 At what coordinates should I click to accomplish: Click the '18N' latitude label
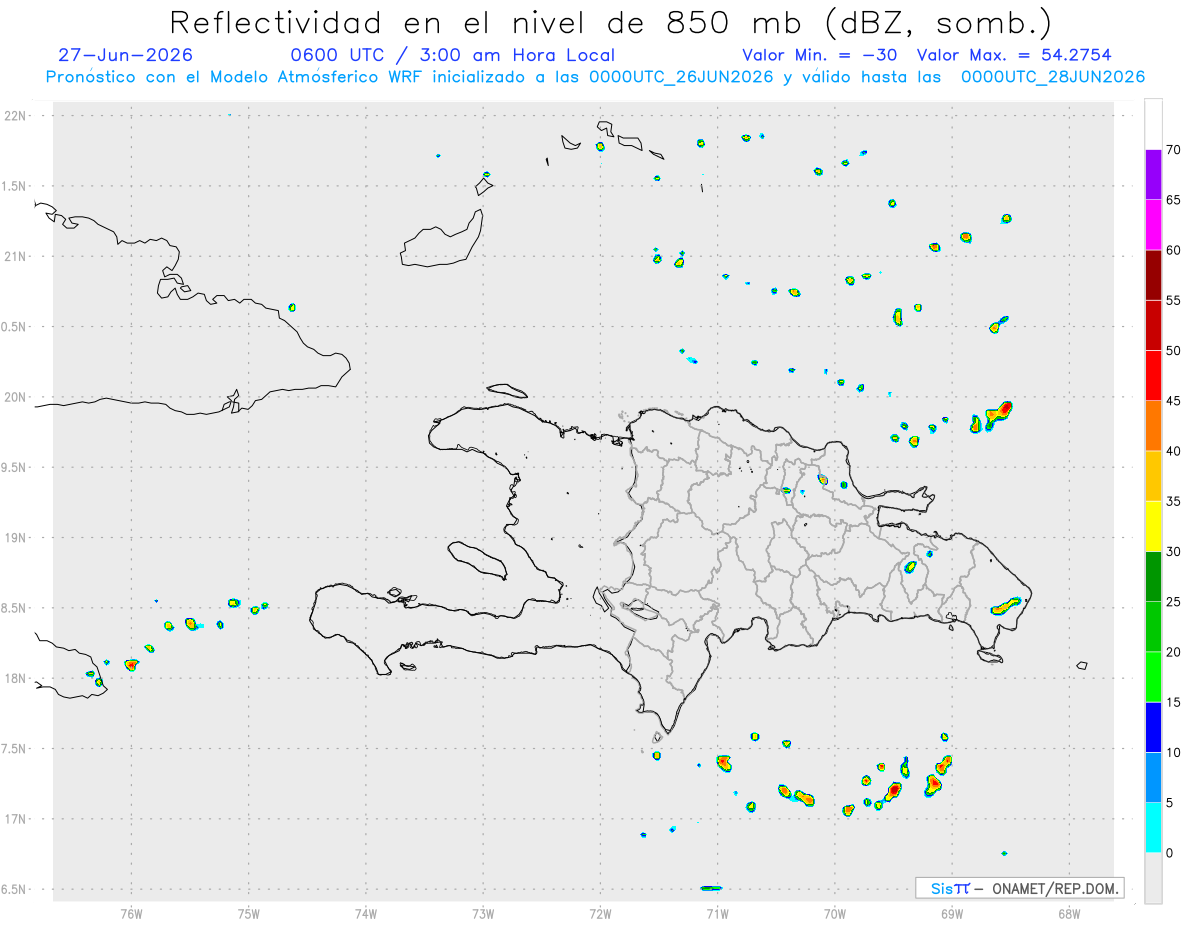click(x=17, y=678)
